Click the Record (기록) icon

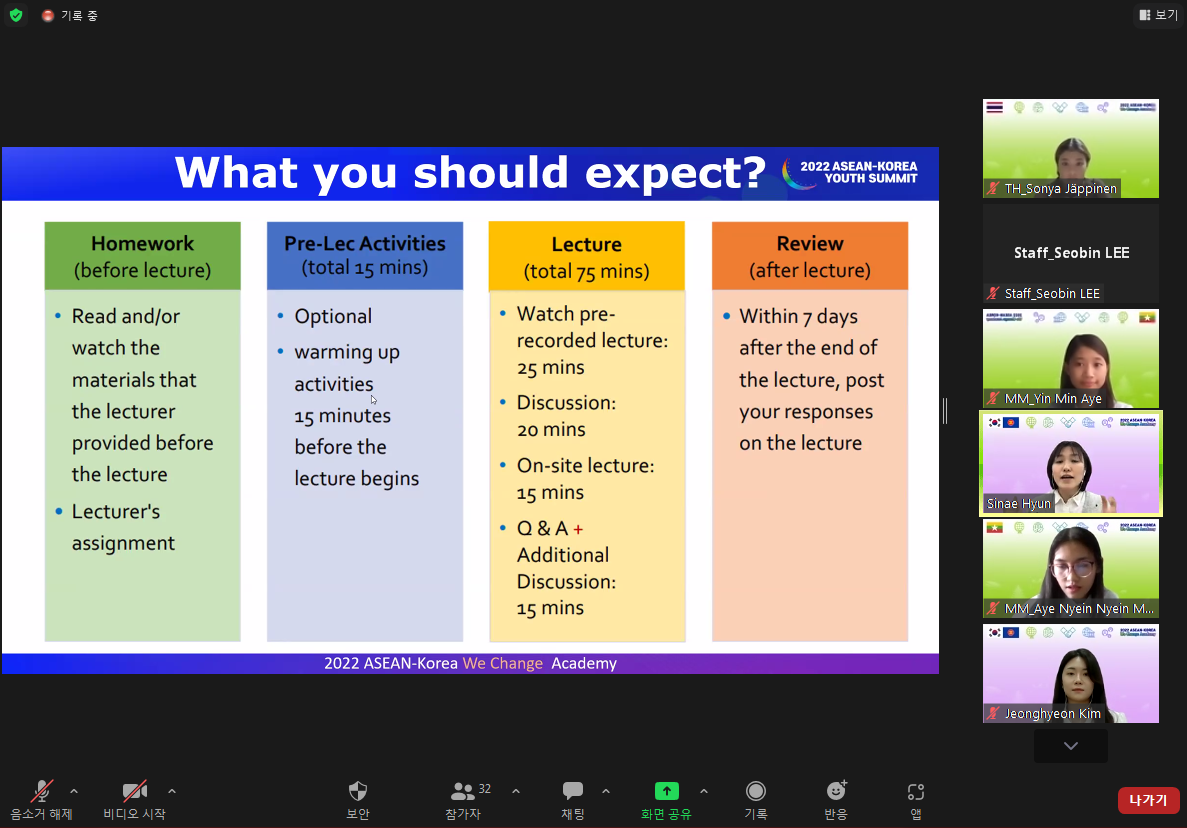coord(756,792)
